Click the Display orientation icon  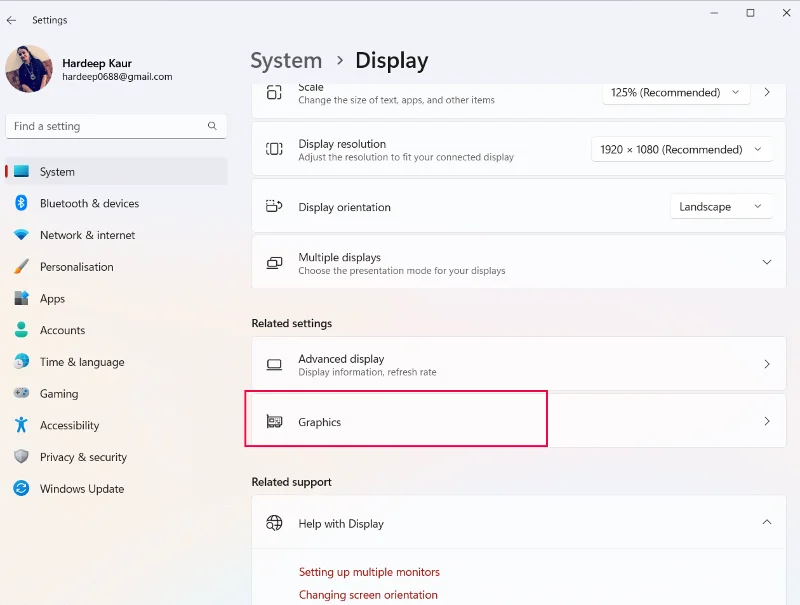point(274,206)
